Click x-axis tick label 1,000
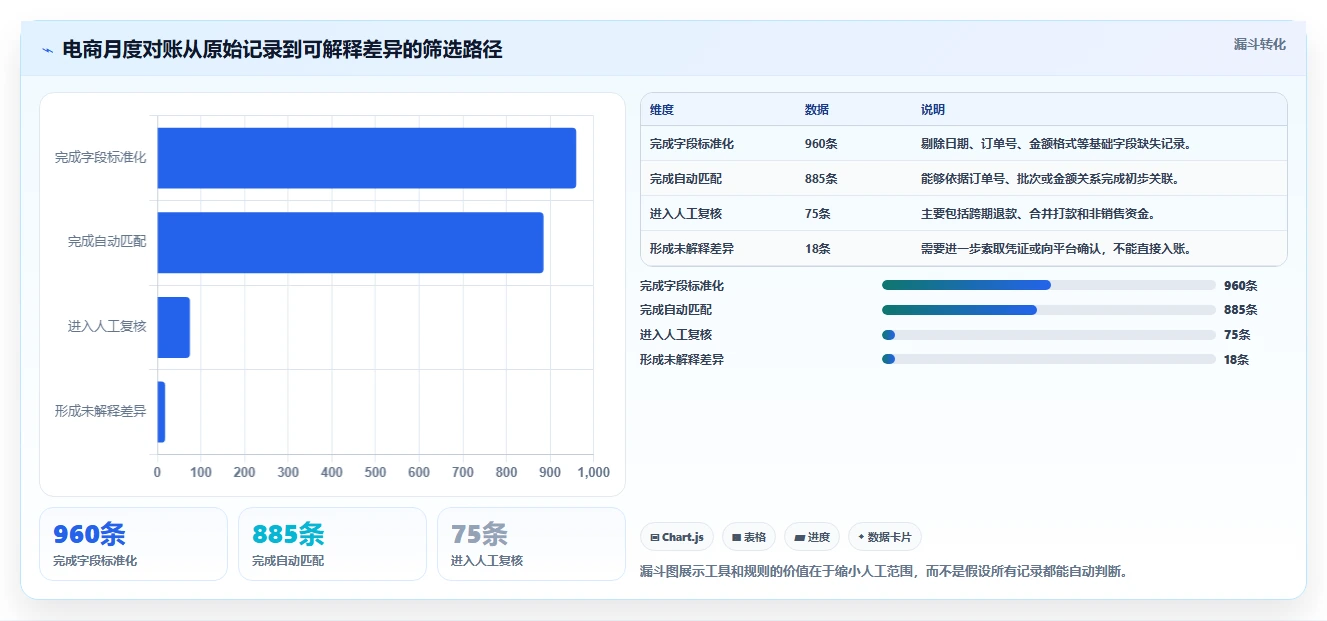Image resolution: width=1327 pixels, height=621 pixels. pos(593,472)
